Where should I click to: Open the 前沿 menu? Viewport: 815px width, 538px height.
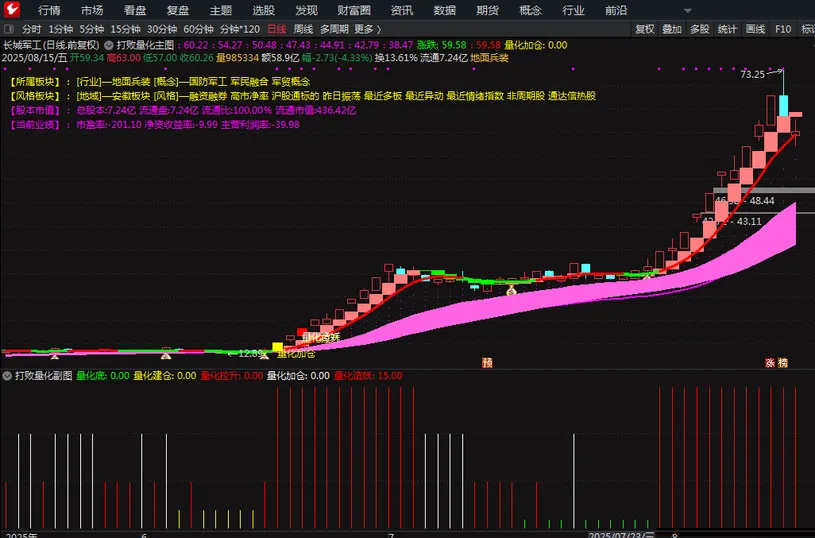(x=616, y=10)
